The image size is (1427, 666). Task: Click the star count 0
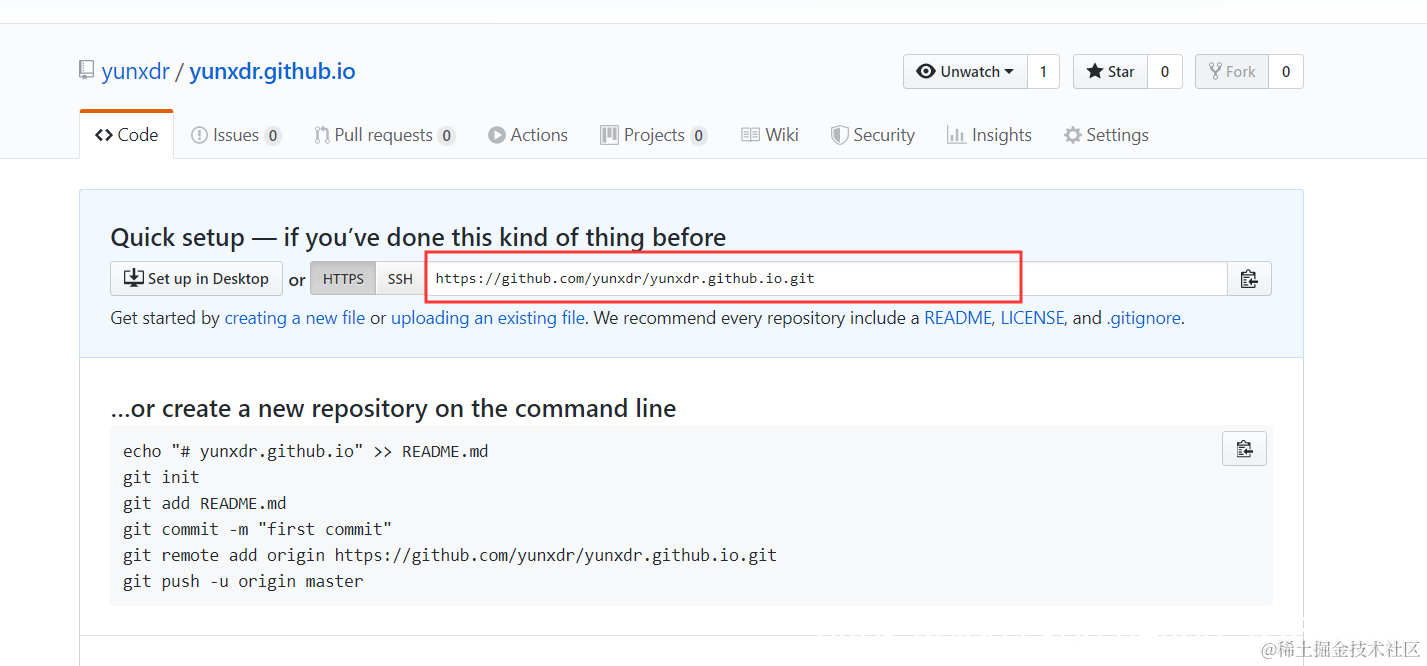click(1165, 72)
